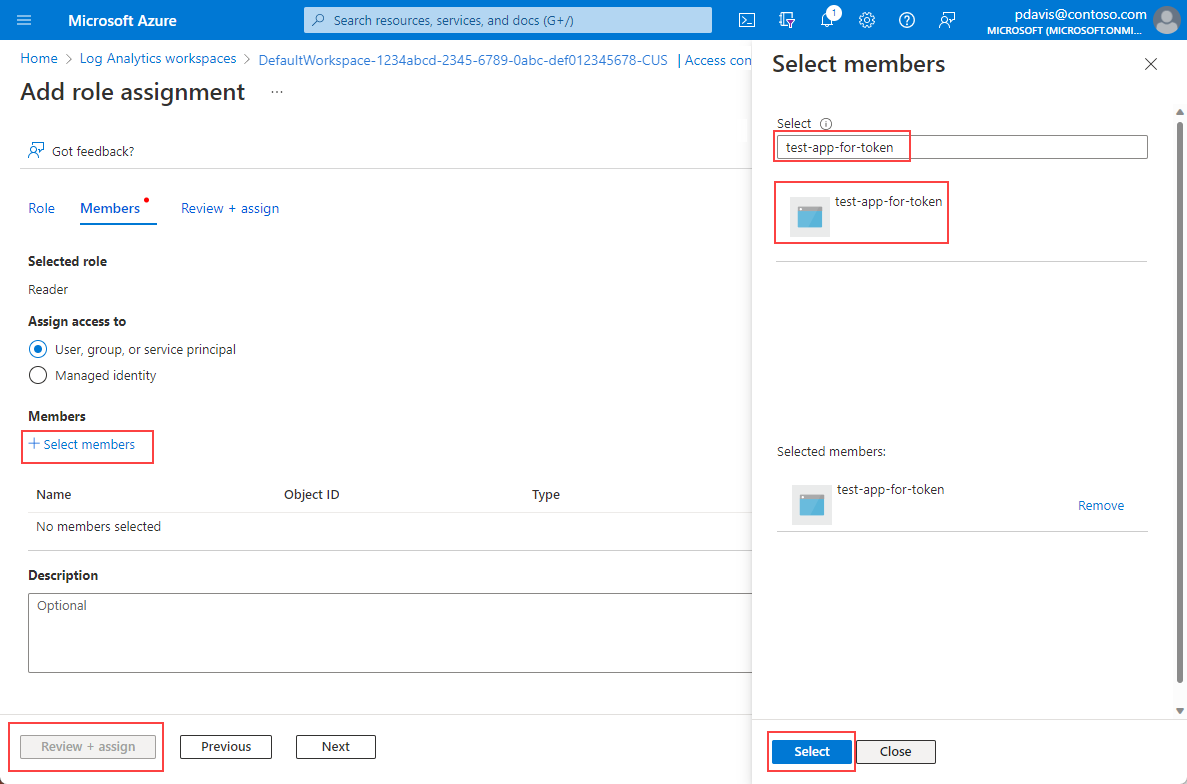Open the portal hamburger menu
The height and width of the screenshot is (784, 1187).
pyautogui.click(x=24, y=19)
